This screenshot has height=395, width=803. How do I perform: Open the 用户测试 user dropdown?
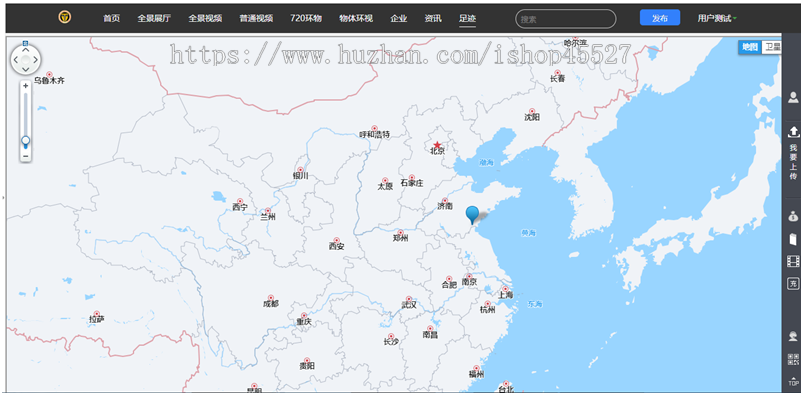[x=717, y=18]
